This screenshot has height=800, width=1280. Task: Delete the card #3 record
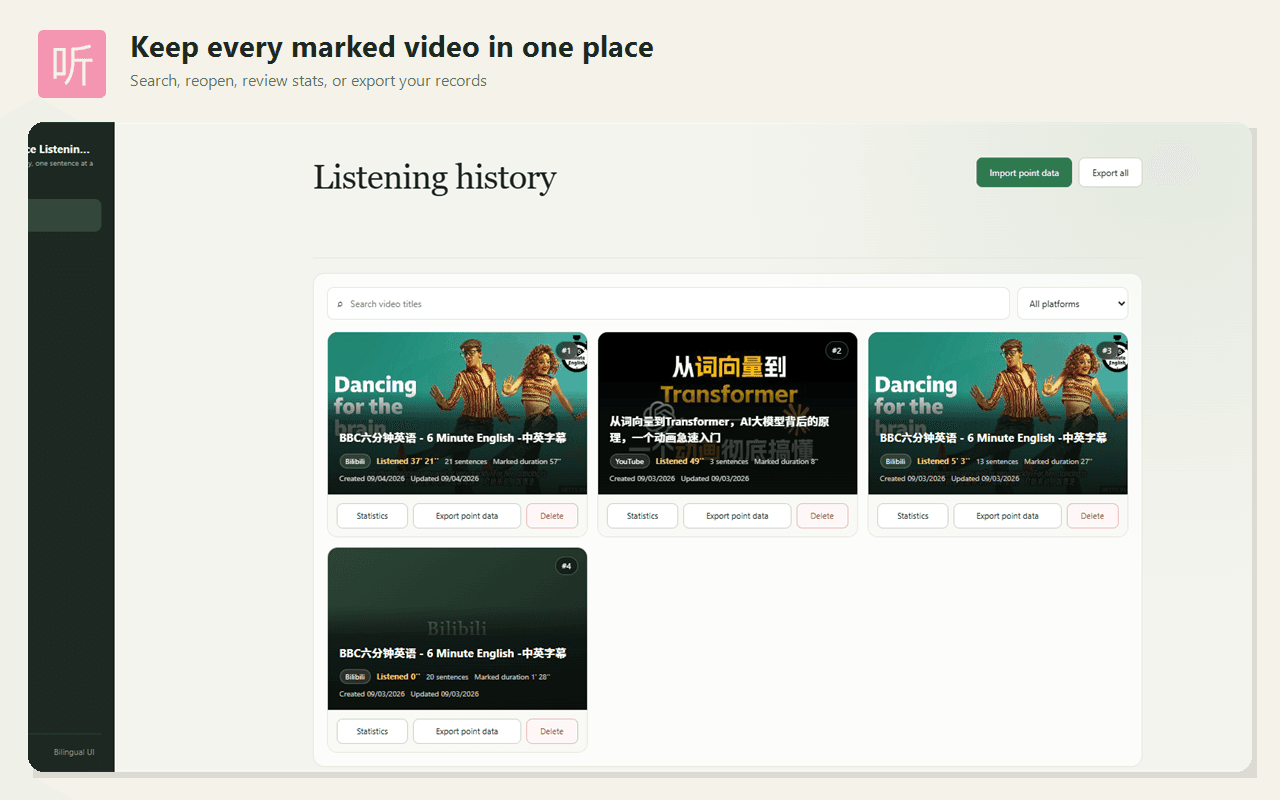pos(1092,516)
